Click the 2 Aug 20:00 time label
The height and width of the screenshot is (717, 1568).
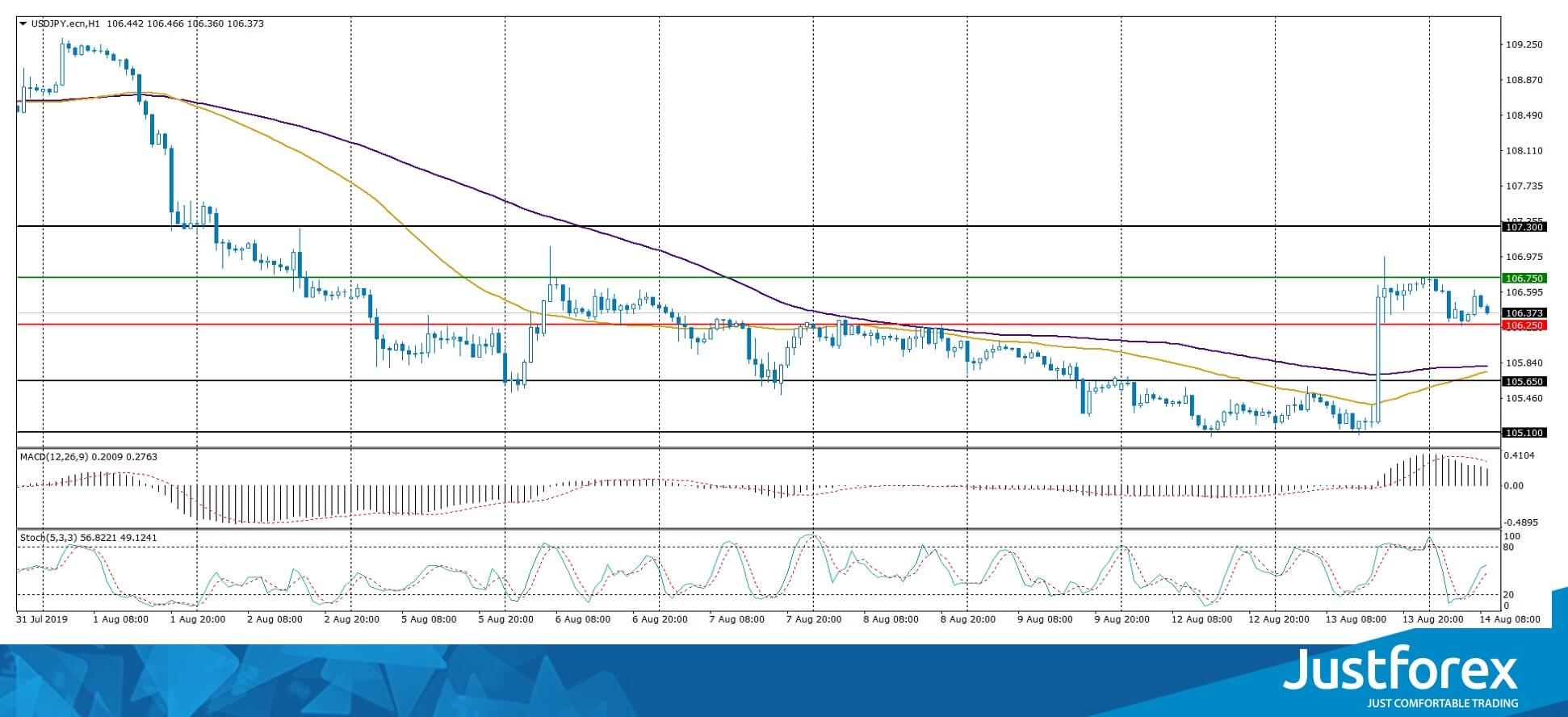pyautogui.click(x=351, y=619)
